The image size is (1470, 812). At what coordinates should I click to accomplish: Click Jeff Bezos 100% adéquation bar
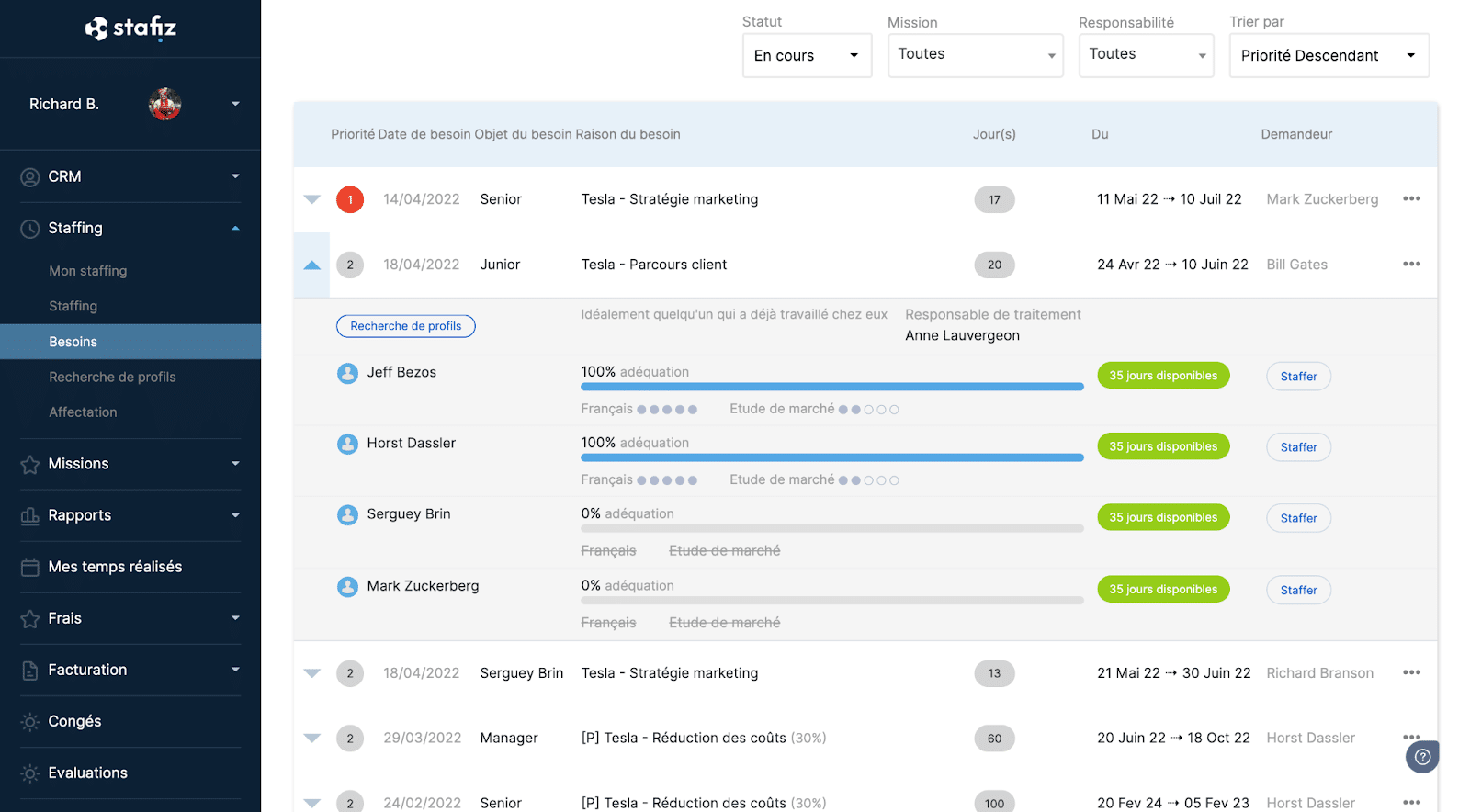(832, 387)
